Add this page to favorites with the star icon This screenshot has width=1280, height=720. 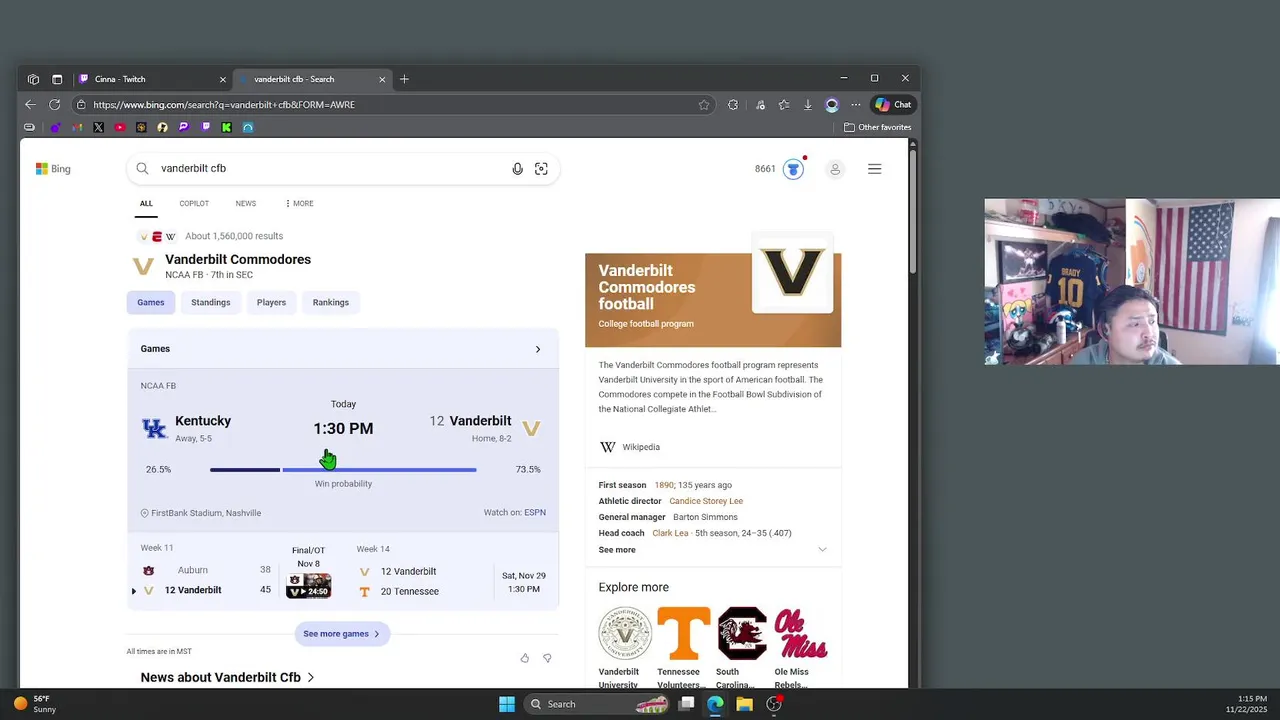(x=704, y=104)
